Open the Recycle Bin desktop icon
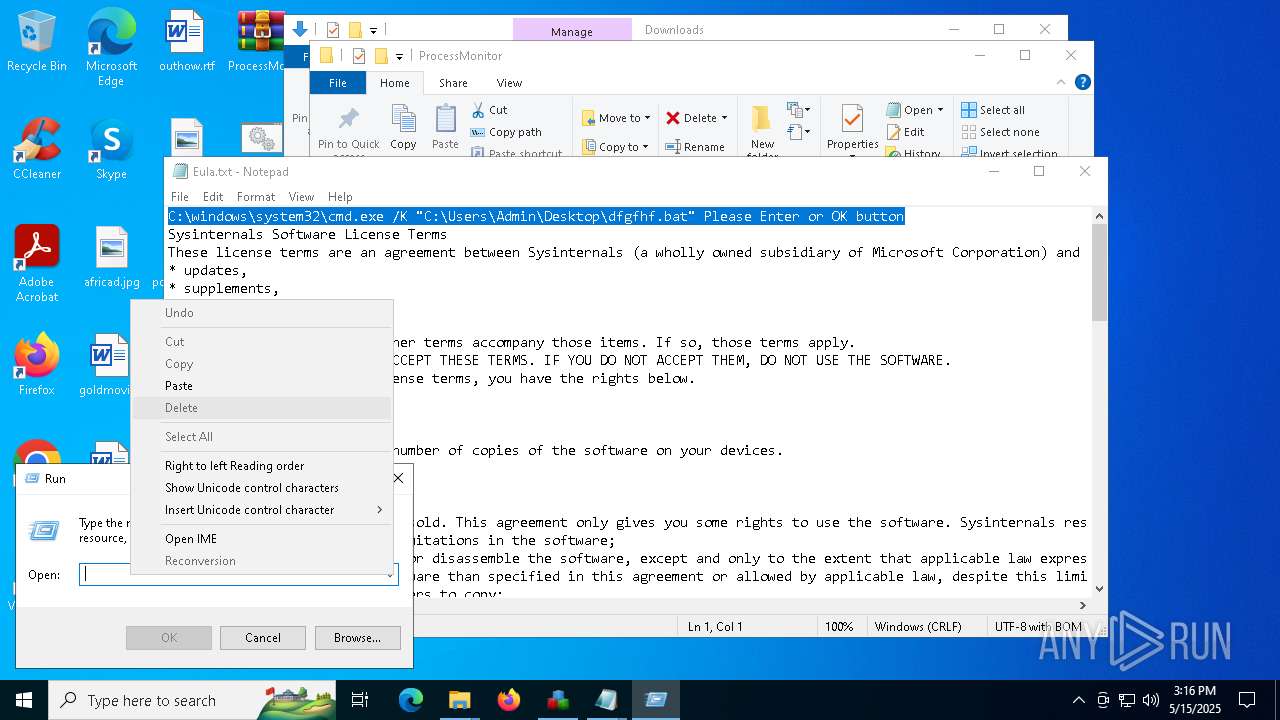 (x=37, y=41)
